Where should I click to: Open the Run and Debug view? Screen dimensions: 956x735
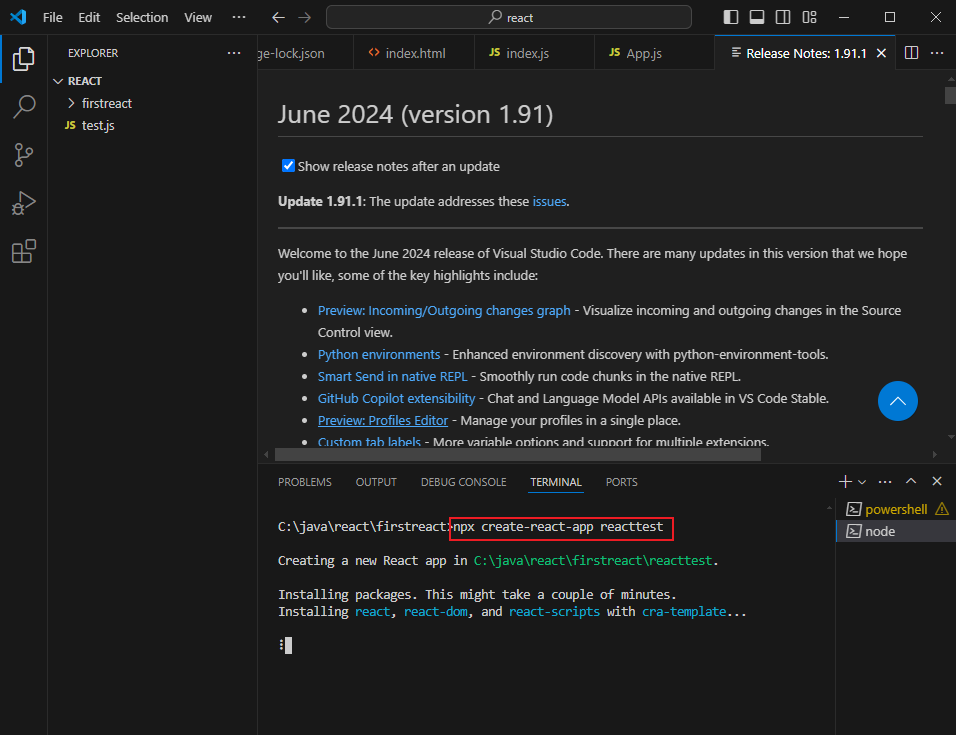24,203
